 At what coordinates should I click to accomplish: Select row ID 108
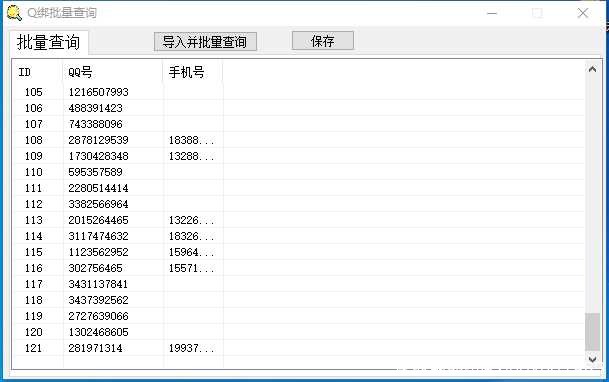click(x=34, y=140)
